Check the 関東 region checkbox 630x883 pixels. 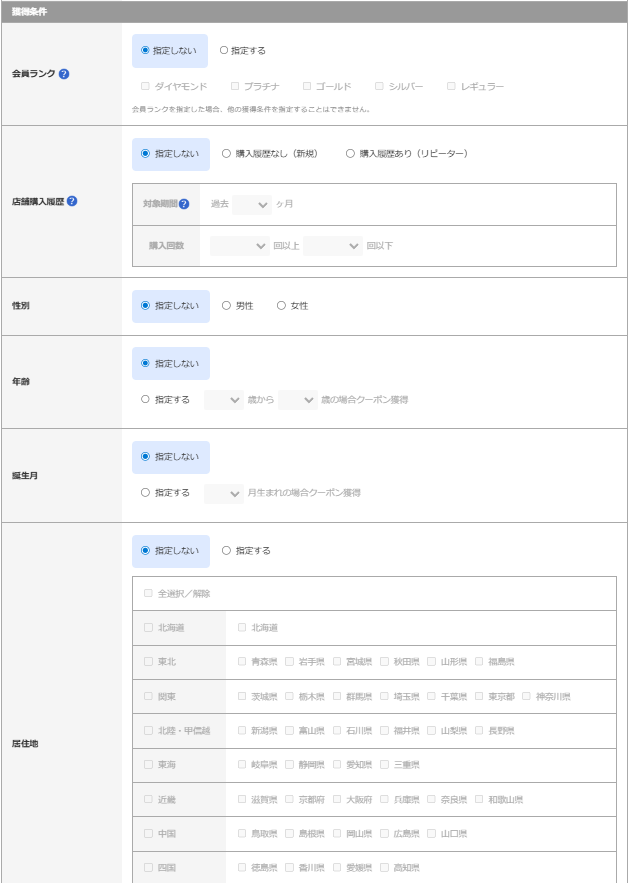pos(148,696)
